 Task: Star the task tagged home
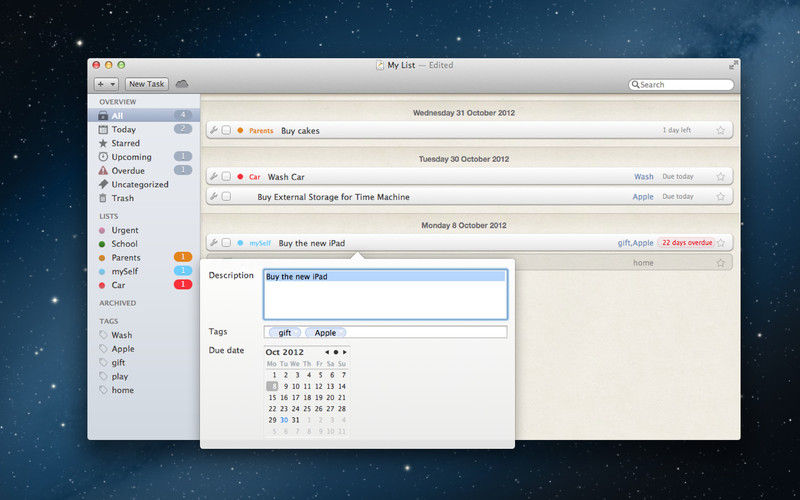[x=720, y=263]
